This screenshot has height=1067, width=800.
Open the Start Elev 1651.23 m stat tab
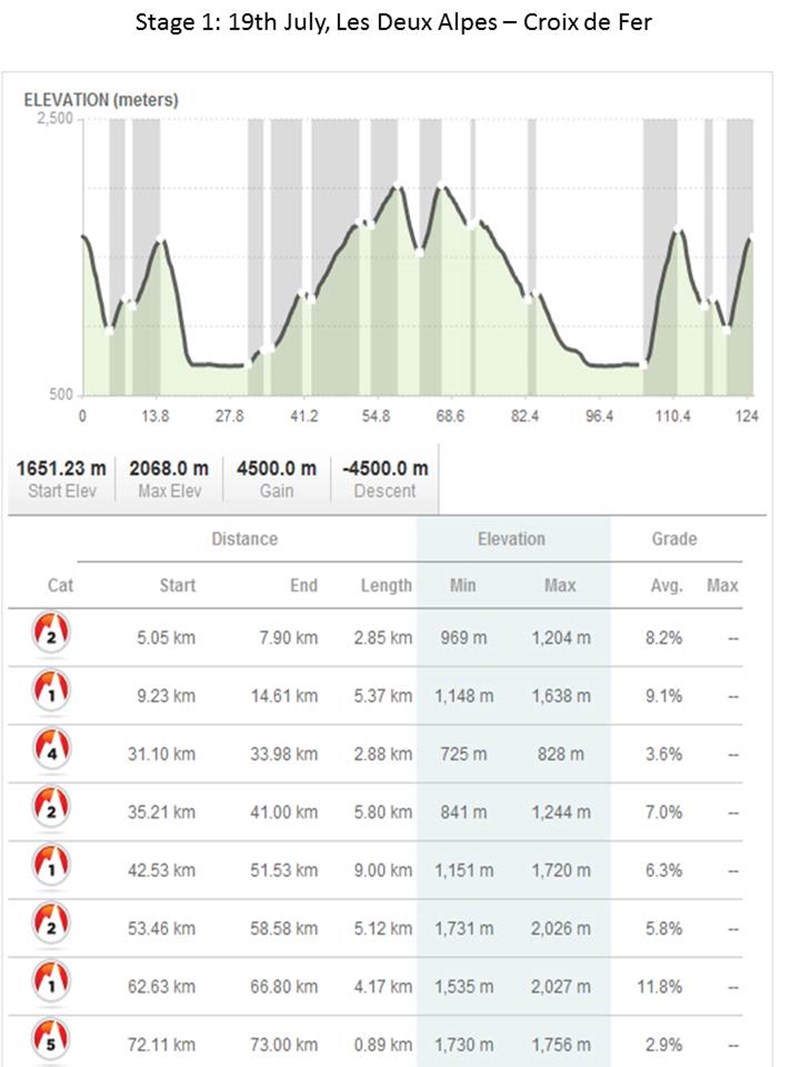[61, 479]
